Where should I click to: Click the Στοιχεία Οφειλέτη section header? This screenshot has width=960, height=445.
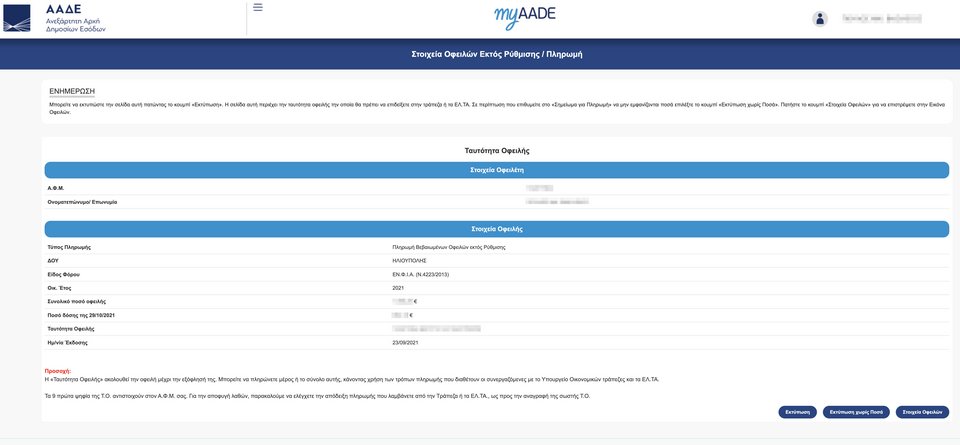coord(497,170)
